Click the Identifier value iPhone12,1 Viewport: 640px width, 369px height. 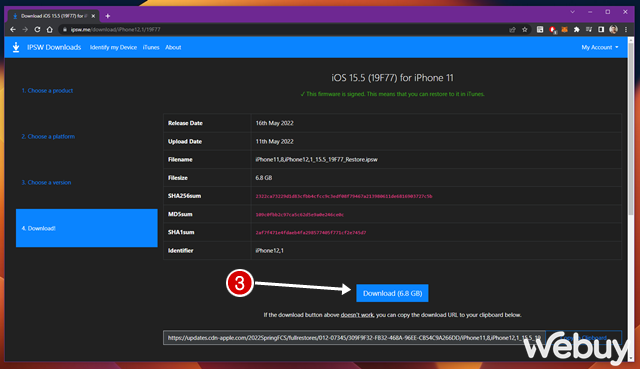pyautogui.click(x=269, y=251)
